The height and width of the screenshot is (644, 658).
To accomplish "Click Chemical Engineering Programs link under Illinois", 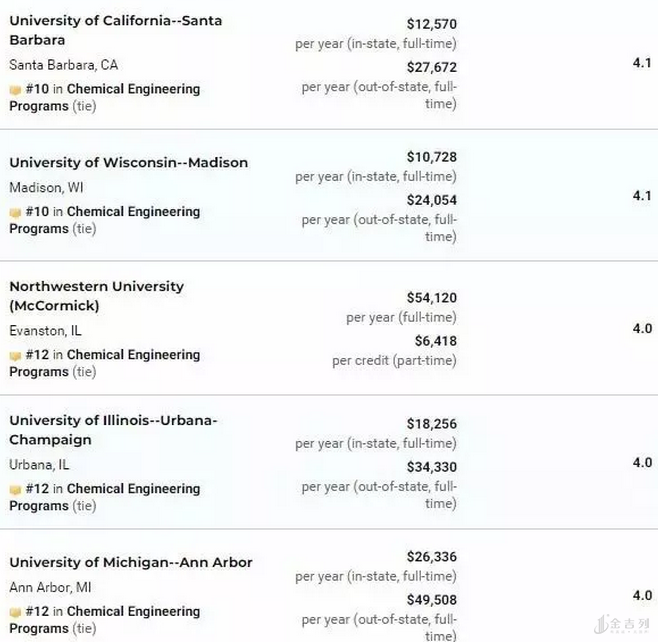I will 133,489.
